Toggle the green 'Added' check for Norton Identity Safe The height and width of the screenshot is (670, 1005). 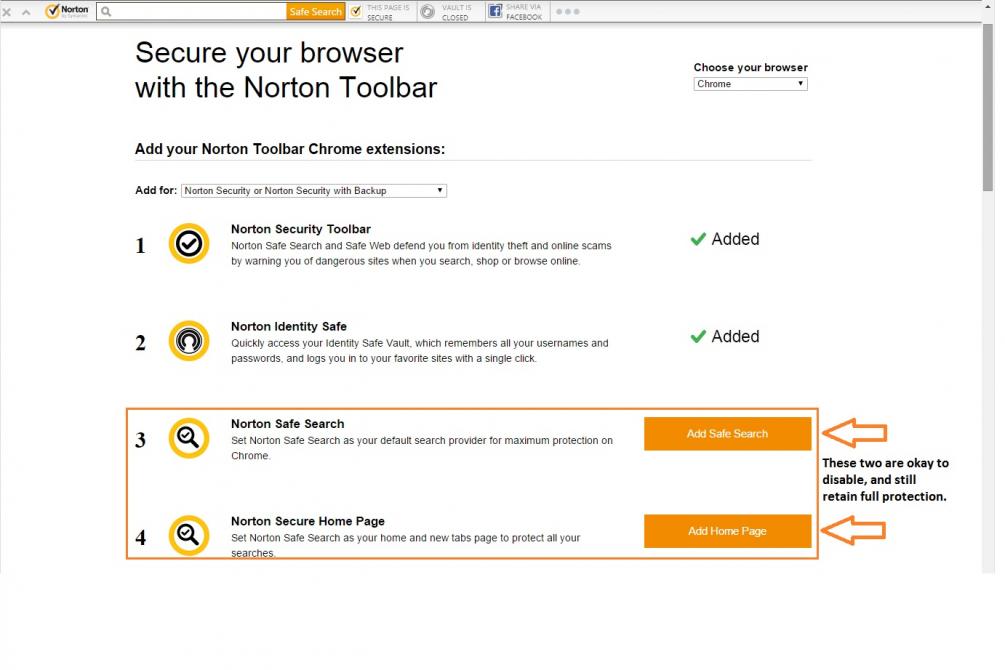point(724,336)
